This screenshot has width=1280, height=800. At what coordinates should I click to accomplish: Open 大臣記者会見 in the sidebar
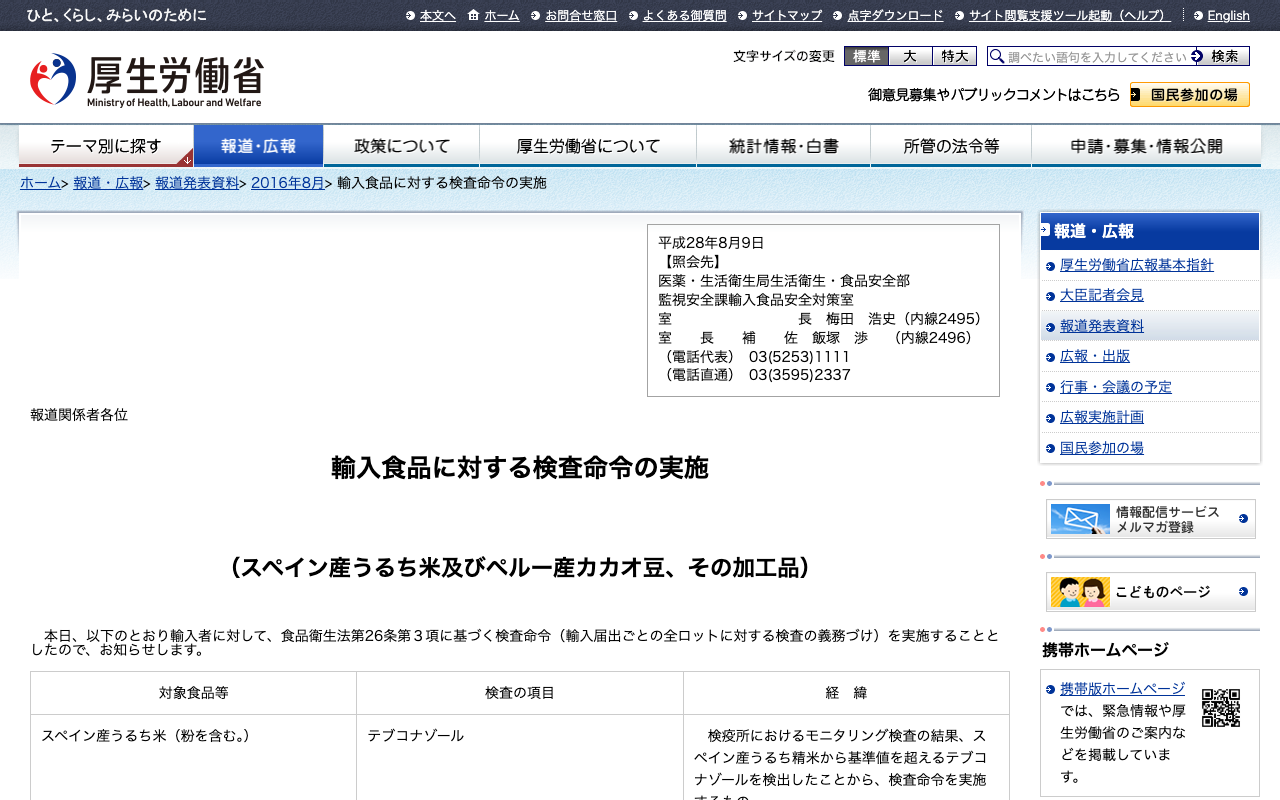coord(1102,295)
